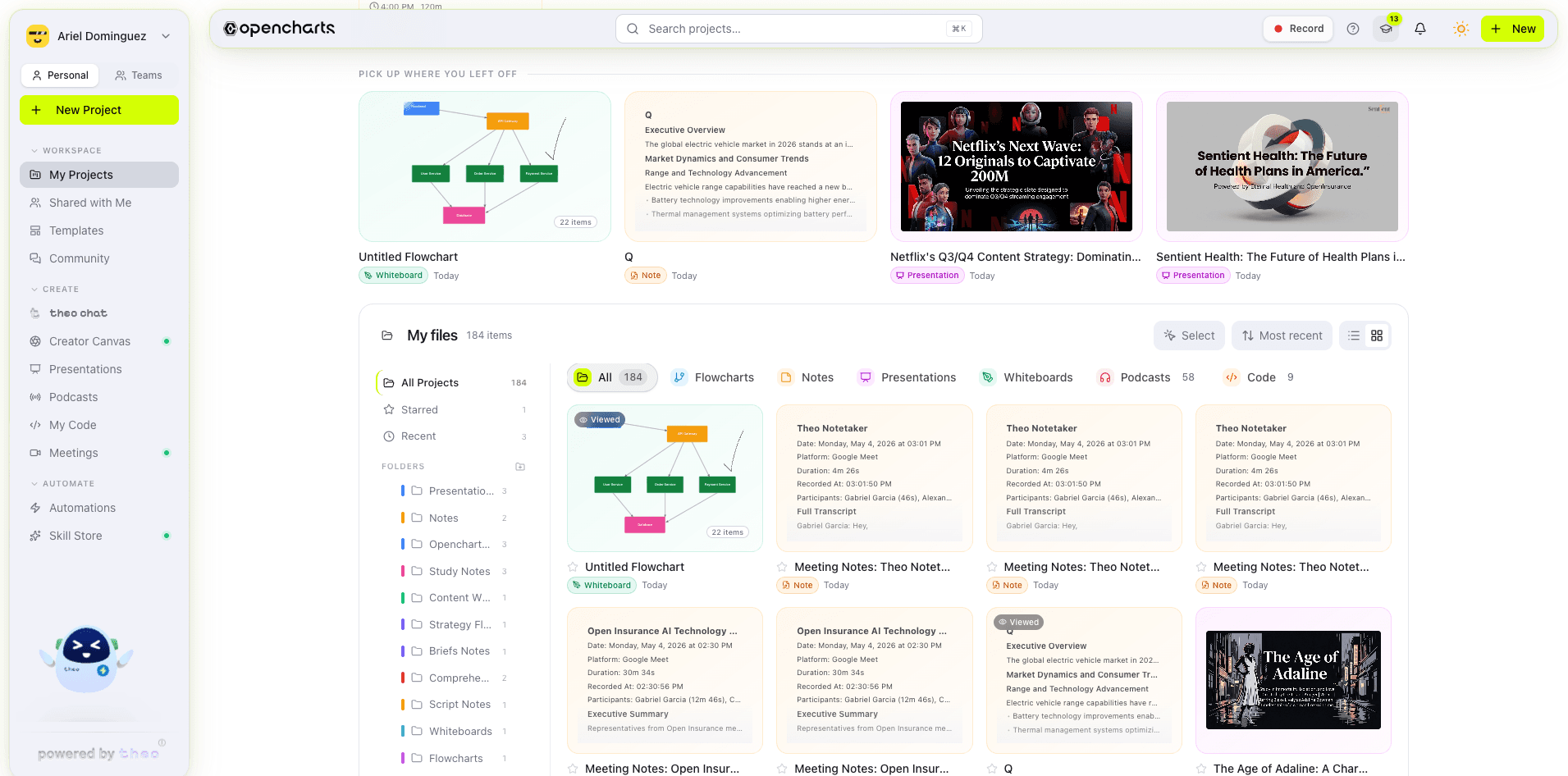Open The Age of Adaline thumbnail
The width and height of the screenshot is (1568, 776).
[x=1293, y=680]
